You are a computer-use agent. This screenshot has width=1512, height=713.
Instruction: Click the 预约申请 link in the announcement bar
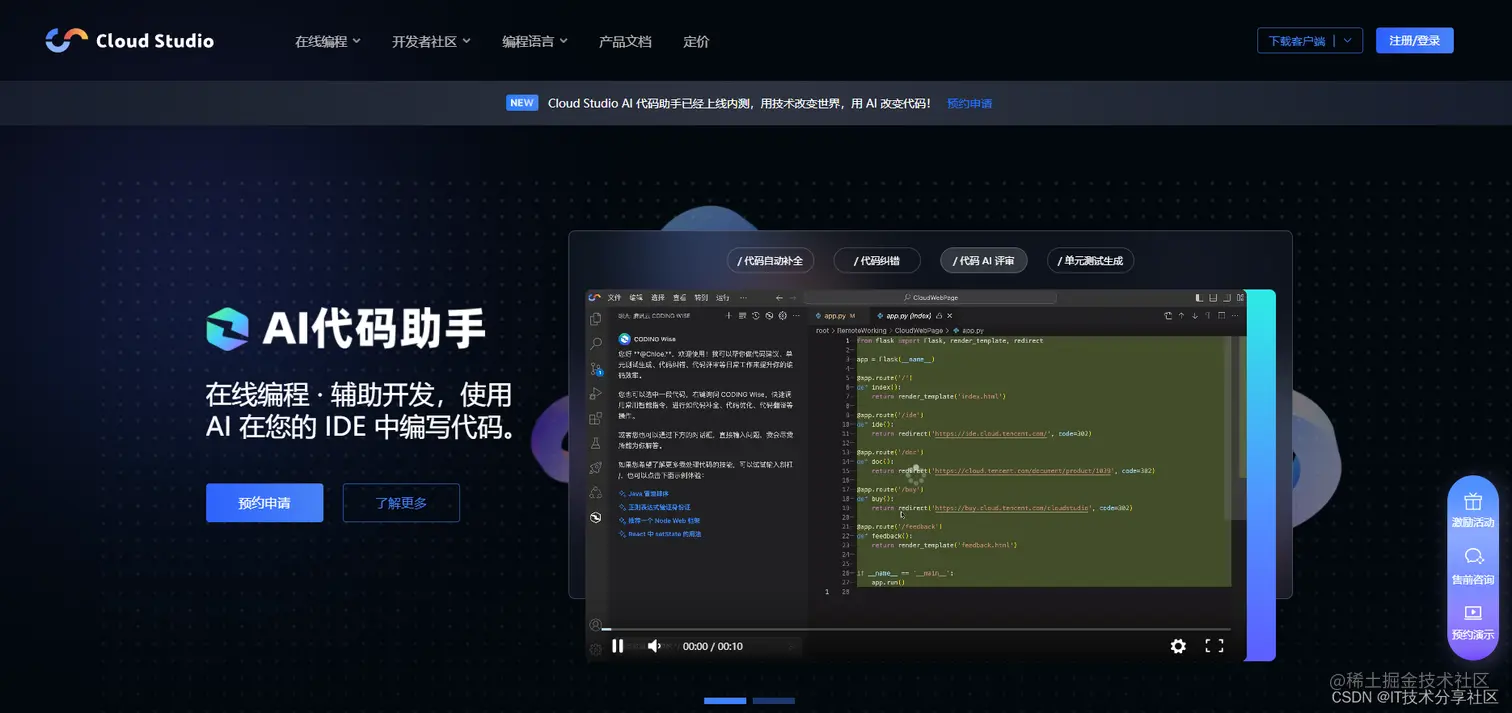point(969,103)
